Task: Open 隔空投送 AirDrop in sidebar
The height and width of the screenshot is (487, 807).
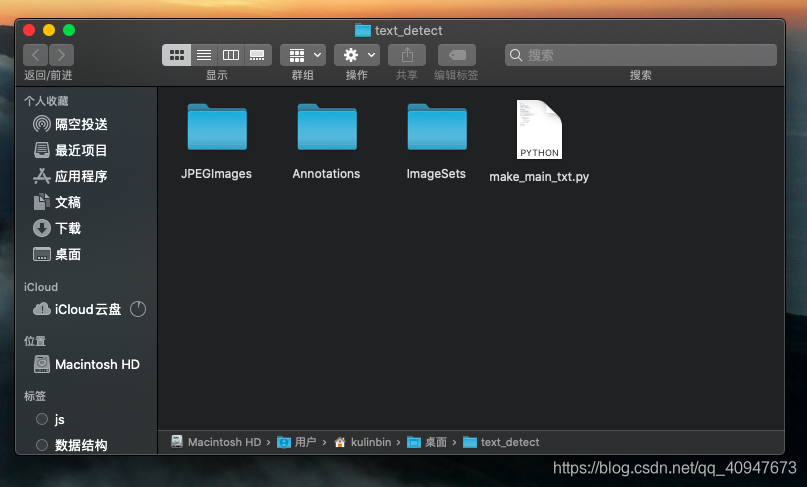Action: pos(71,124)
